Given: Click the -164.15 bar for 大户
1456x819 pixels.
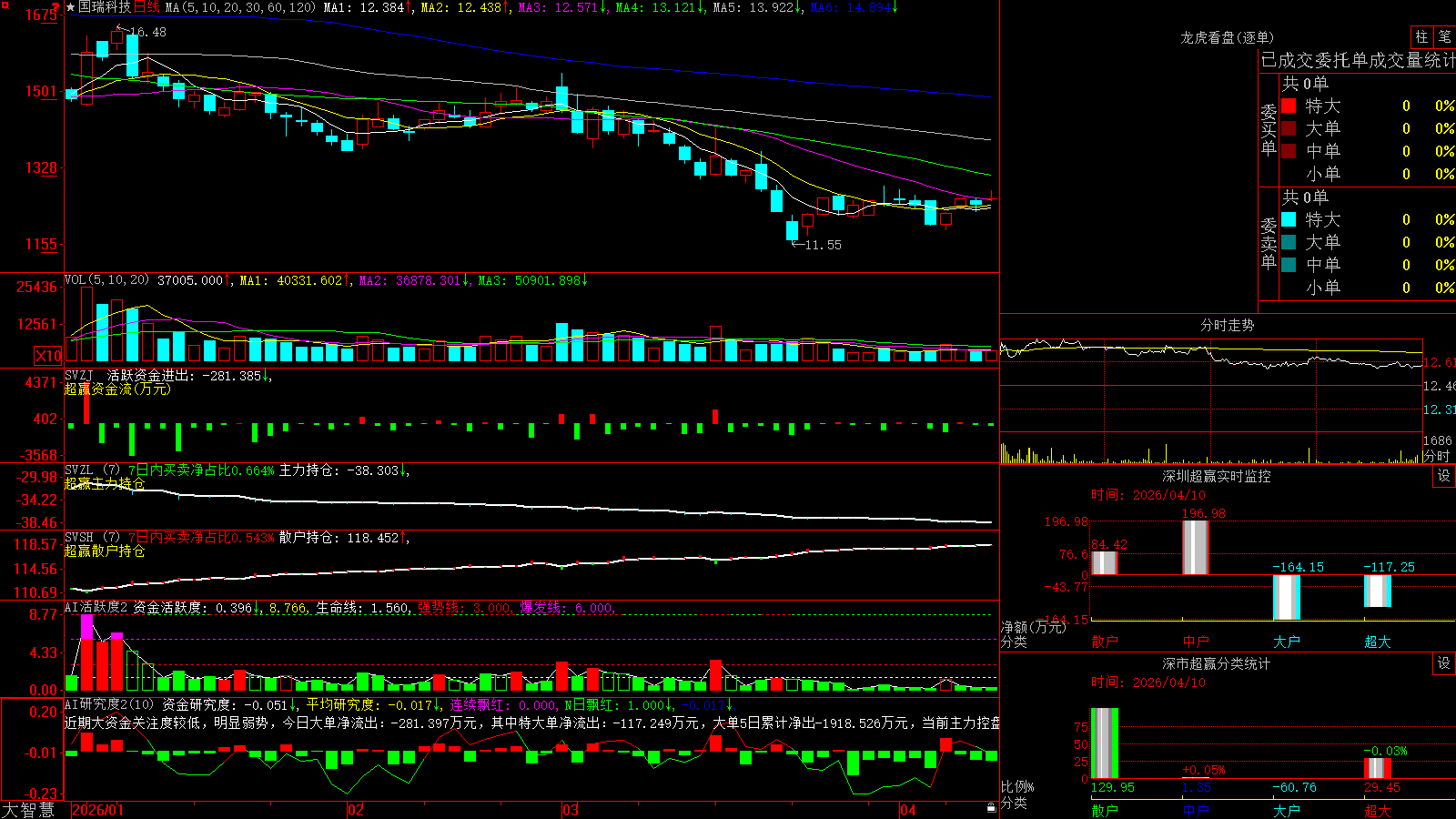Looking at the screenshot, I should (x=1287, y=598).
